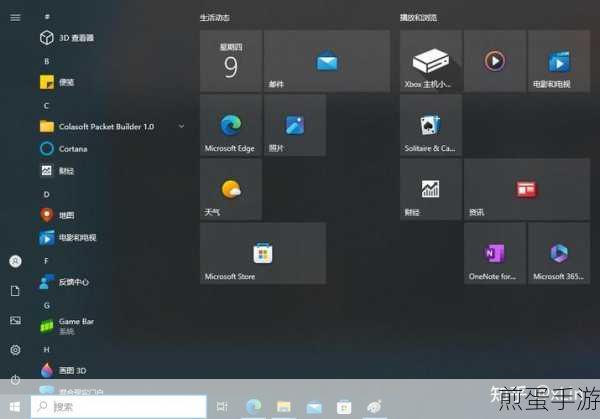Screen dimensions: 600x419
Task: Open the 3D Viewer app
Action: [67, 37]
